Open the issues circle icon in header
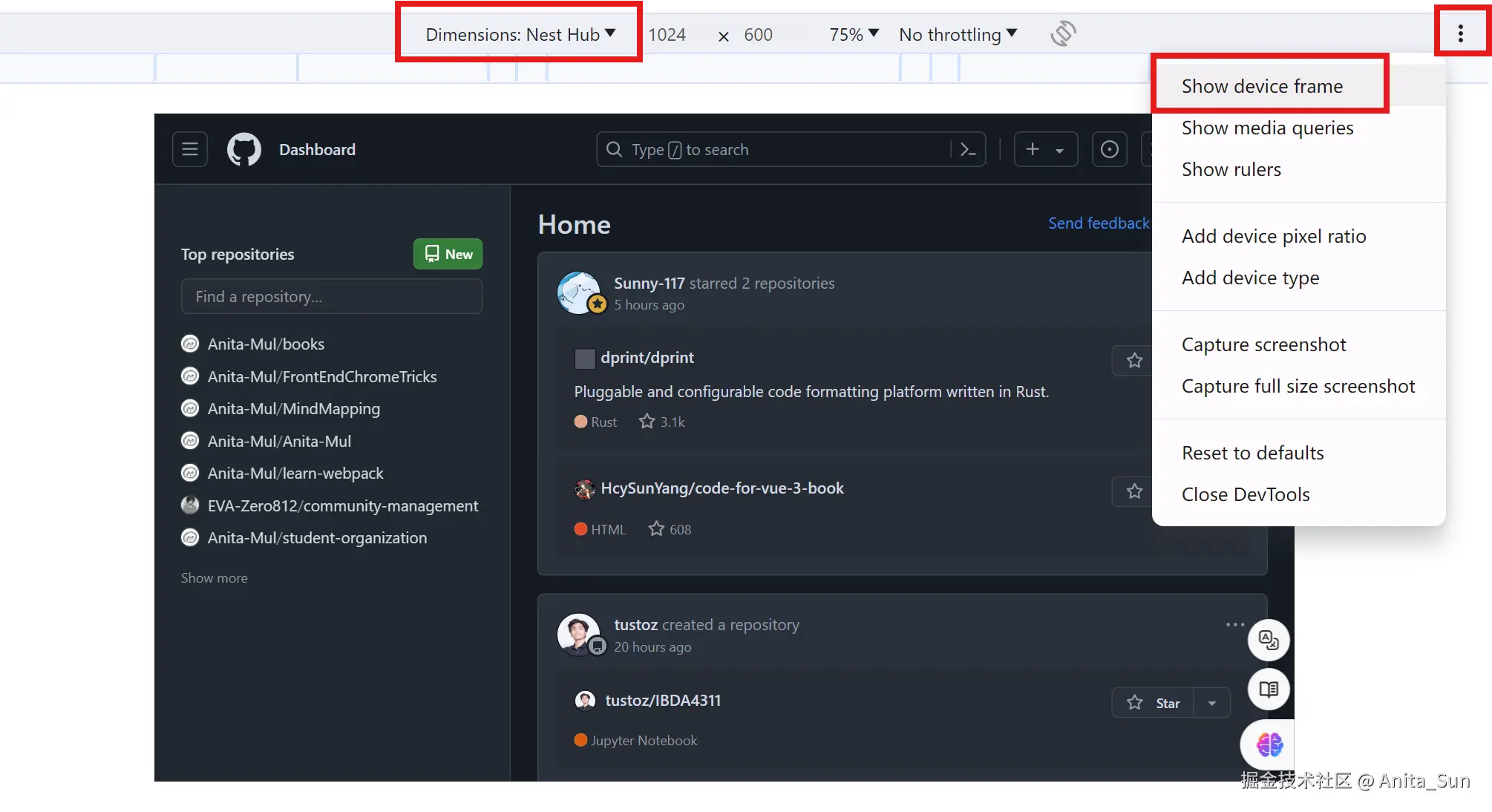 [1109, 149]
